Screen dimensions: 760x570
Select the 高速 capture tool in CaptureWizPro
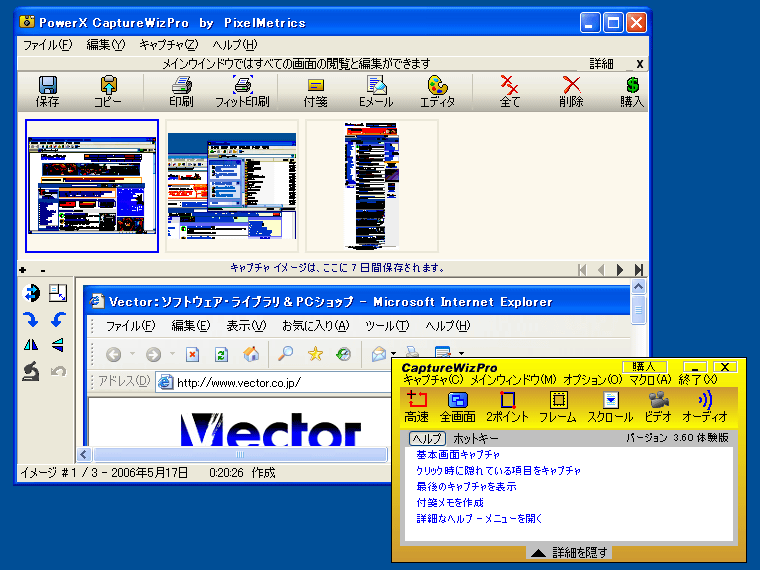pyautogui.click(x=416, y=407)
